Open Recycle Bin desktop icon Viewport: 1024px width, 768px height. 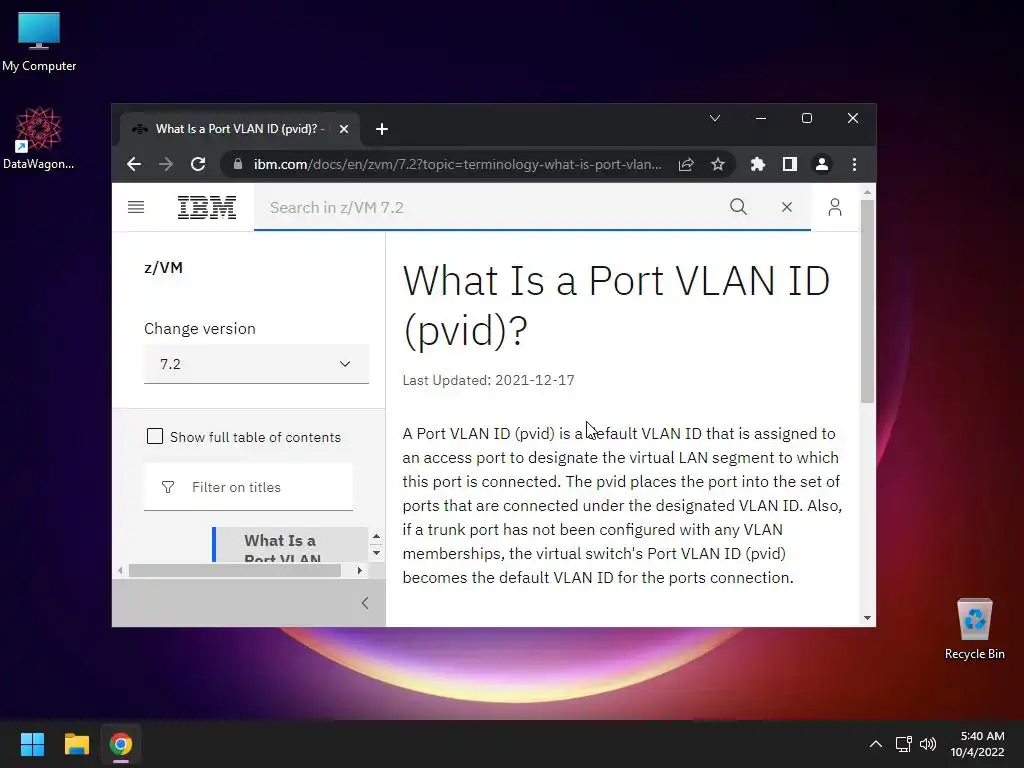974,629
